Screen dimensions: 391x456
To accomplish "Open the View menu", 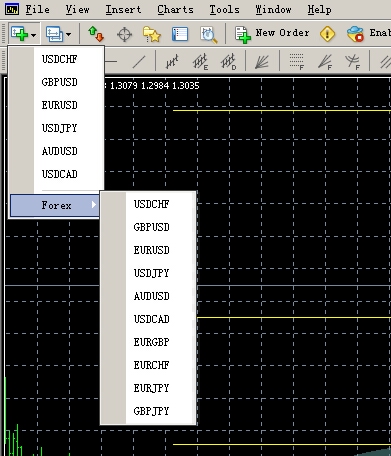I will tap(77, 9).
